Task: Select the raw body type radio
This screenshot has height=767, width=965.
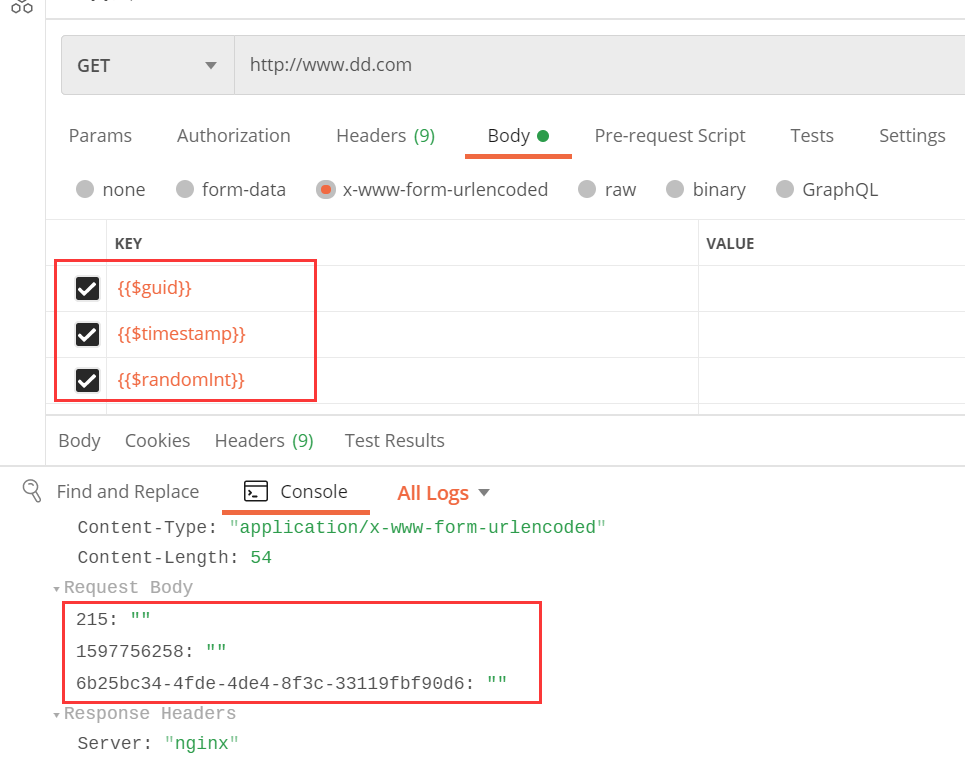Action: (x=587, y=189)
